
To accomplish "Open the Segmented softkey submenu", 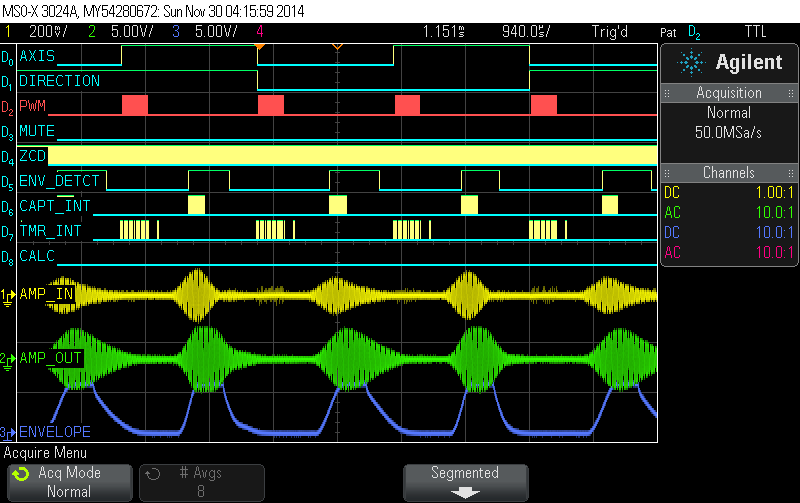I will pyautogui.click(x=465, y=482).
